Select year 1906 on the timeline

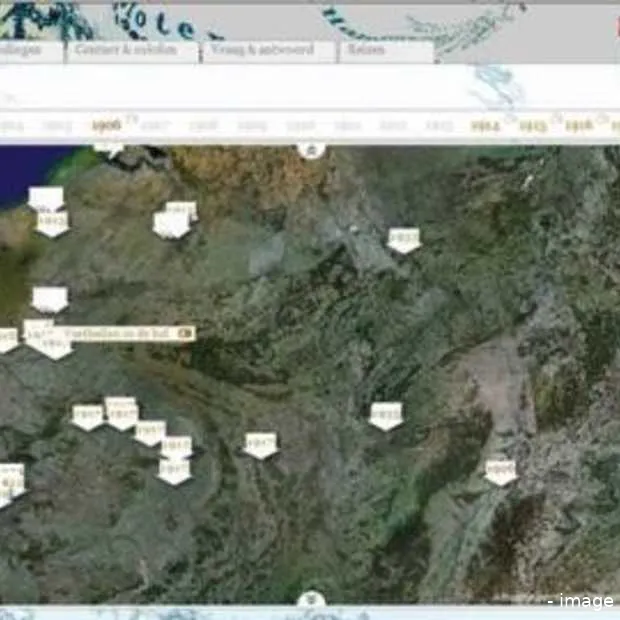(x=106, y=126)
